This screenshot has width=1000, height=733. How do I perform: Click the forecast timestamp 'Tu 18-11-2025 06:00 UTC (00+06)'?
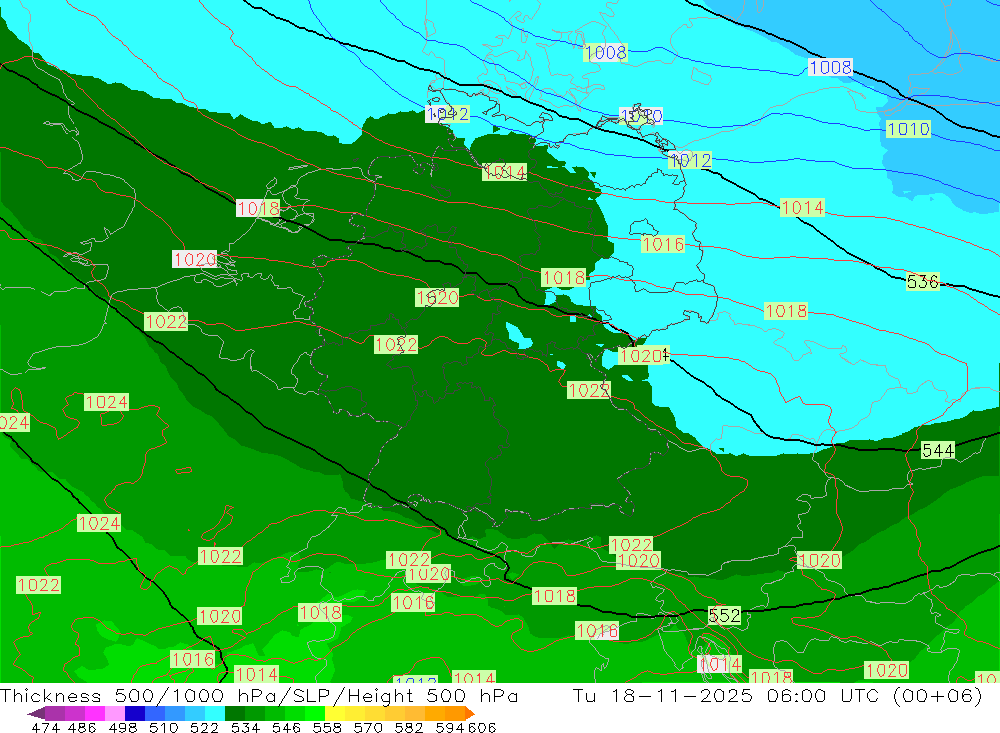pyautogui.click(x=777, y=695)
